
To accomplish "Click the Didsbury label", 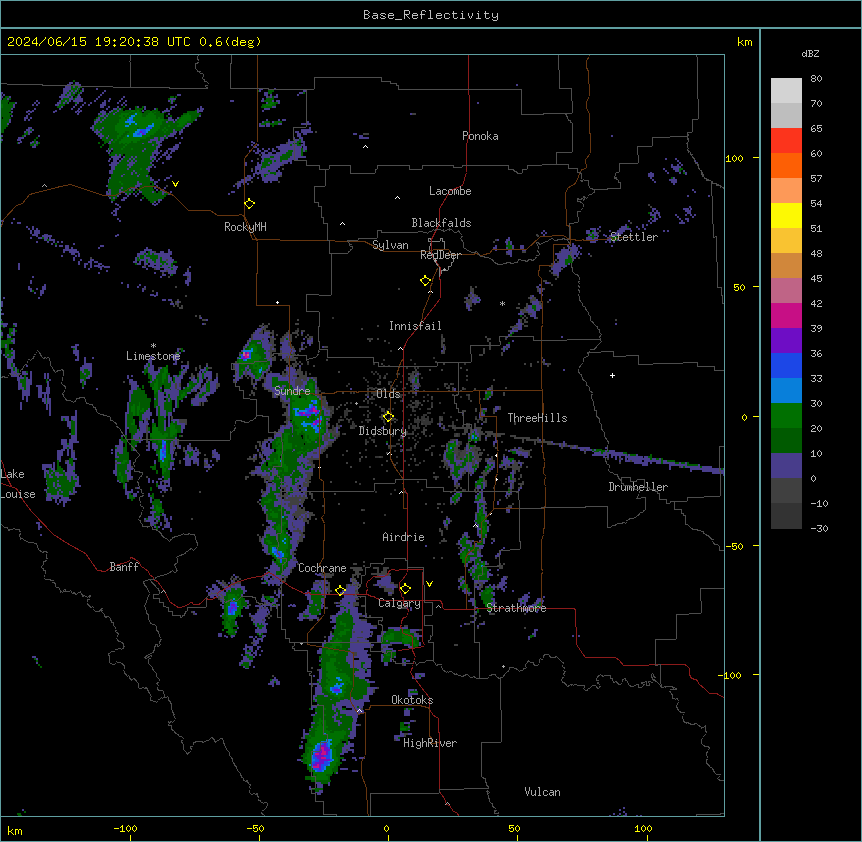I will 383,431.
